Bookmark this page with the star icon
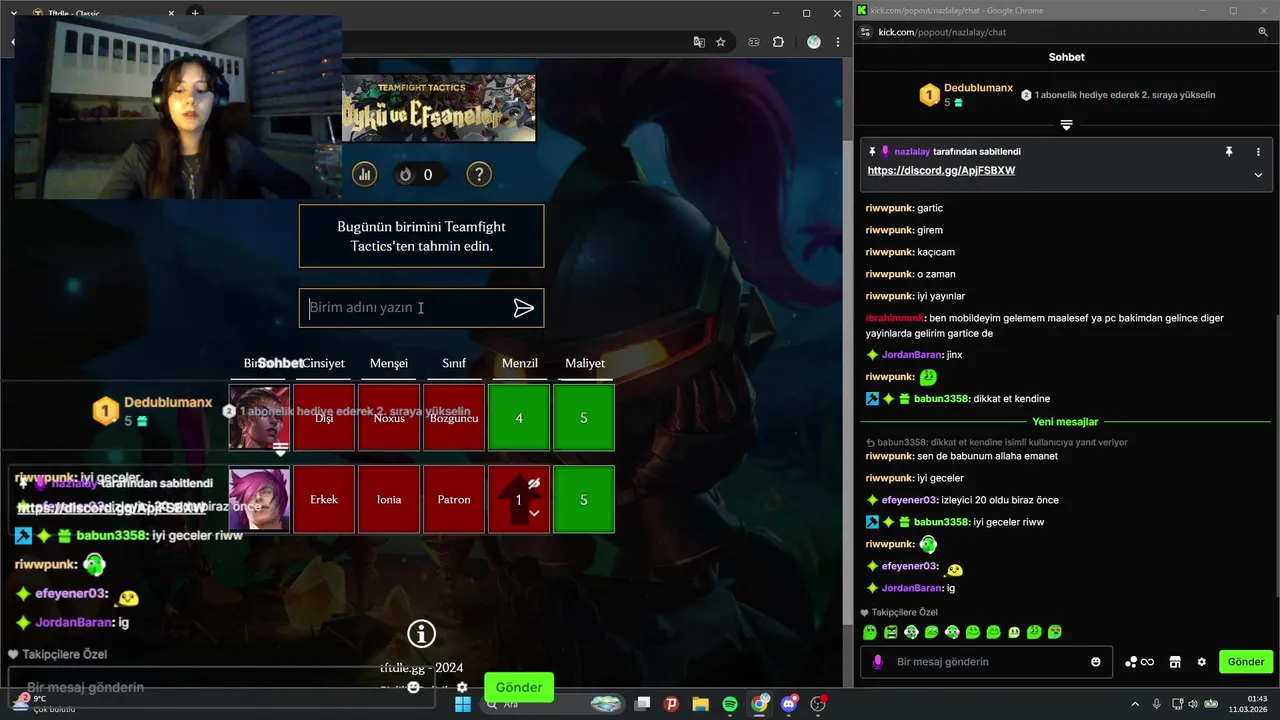Screen dimensions: 1280x720 coord(720,42)
